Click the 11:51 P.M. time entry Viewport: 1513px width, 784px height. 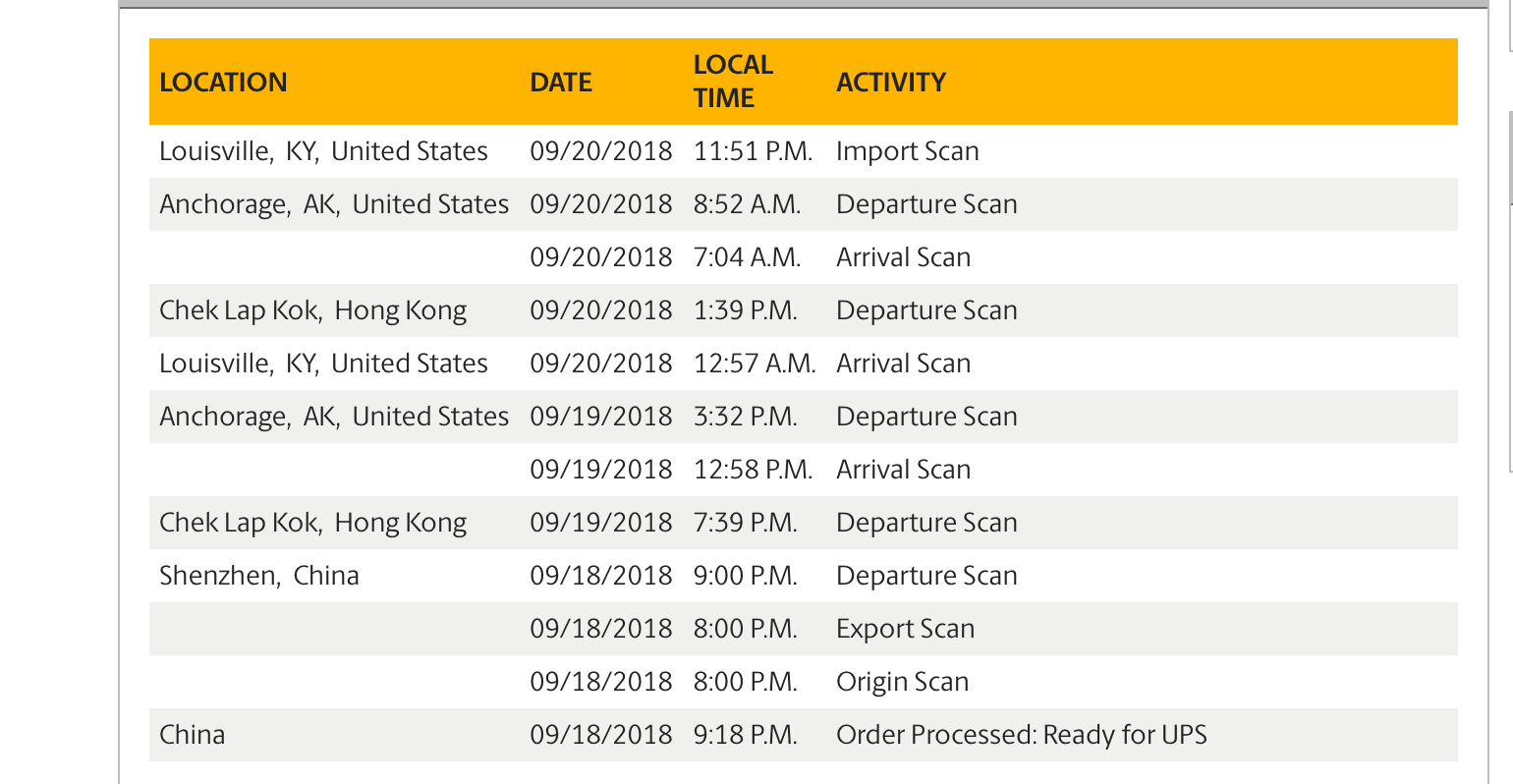[753, 151]
